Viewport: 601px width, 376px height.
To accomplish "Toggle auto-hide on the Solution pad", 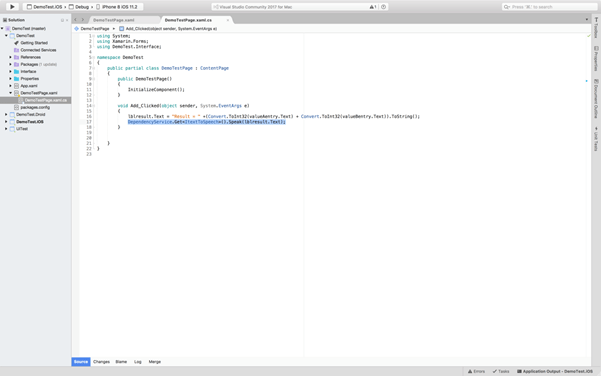I will pos(62,20).
